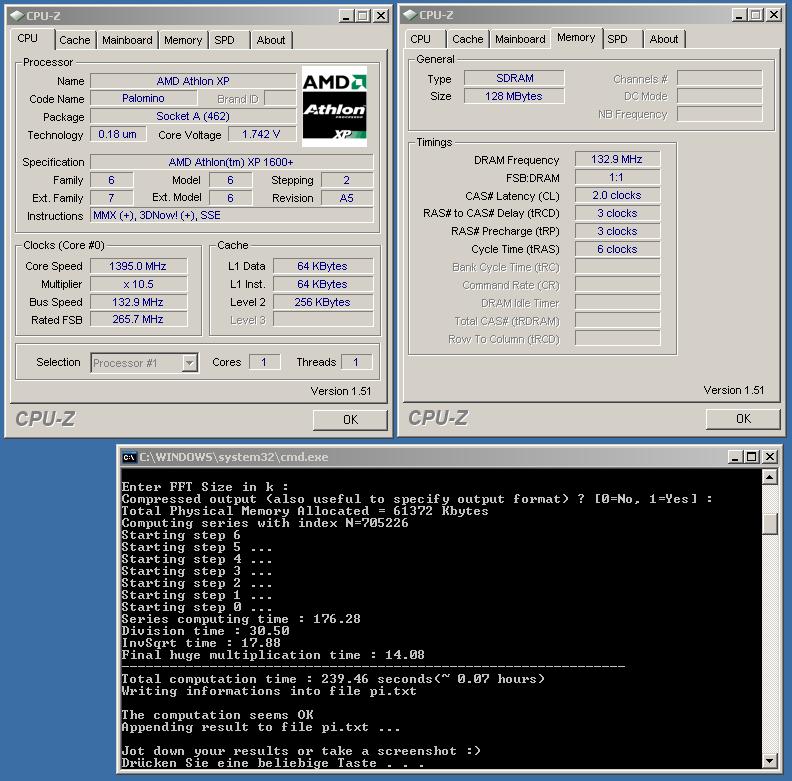This screenshot has width=792, height=781.
Task: Click the Code Name value 'Palomino'
Action: pyautogui.click(x=143, y=99)
